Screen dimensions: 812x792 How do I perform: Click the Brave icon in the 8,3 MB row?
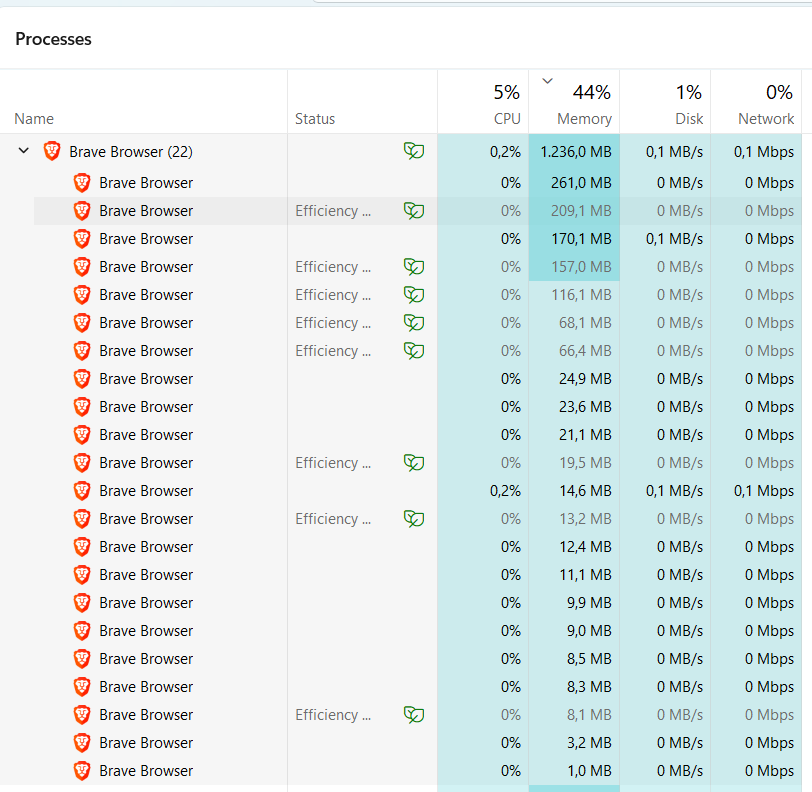(x=82, y=686)
